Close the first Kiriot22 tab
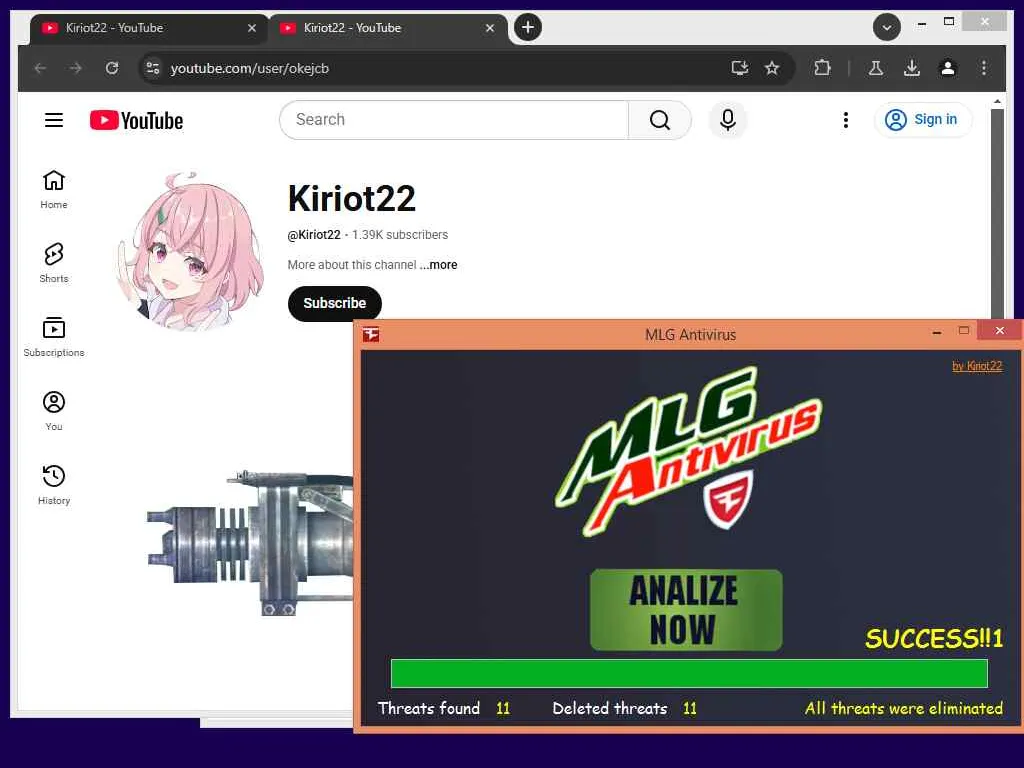1024x768 pixels. tap(251, 28)
